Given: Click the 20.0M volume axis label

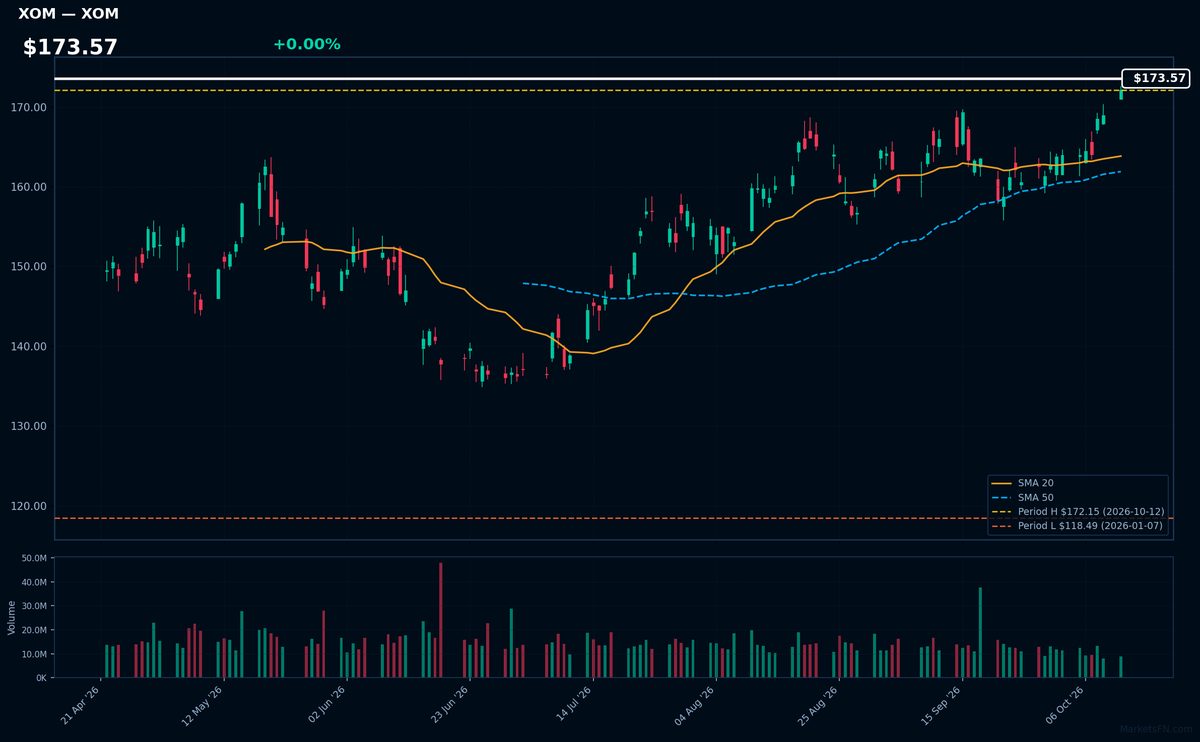Looking at the screenshot, I should [x=33, y=630].
